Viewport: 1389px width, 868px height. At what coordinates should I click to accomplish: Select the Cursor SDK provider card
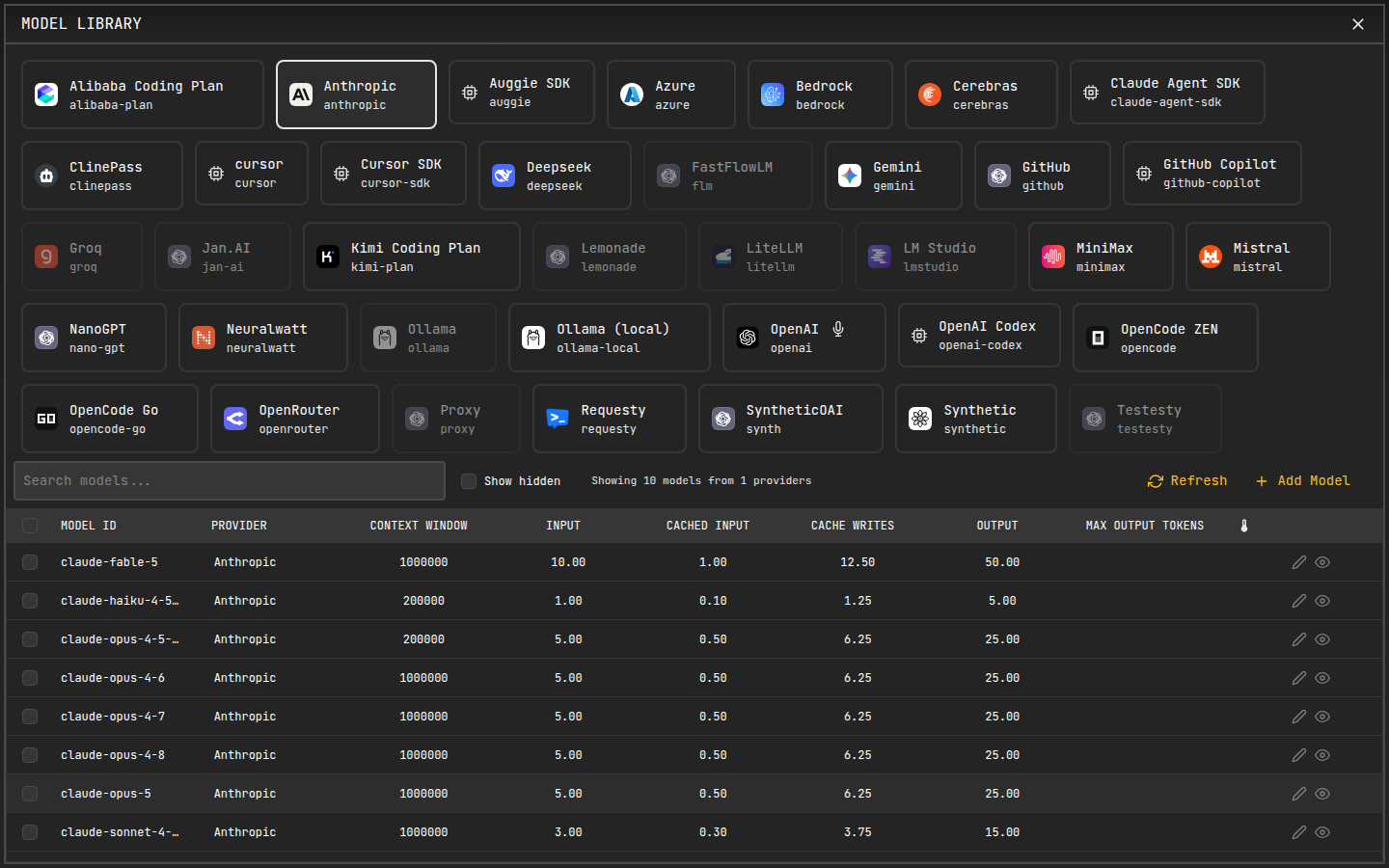pyautogui.click(x=394, y=174)
